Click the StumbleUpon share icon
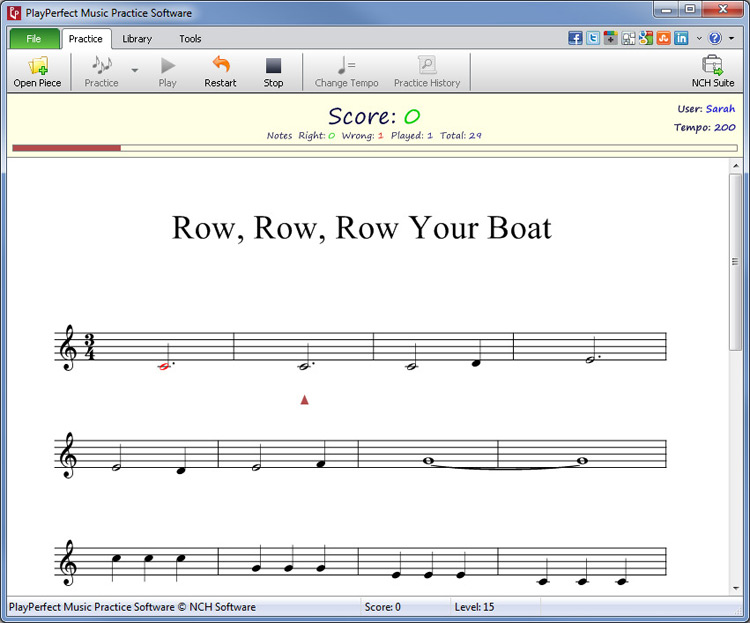This screenshot has height=623, width=750. (663, 38)
